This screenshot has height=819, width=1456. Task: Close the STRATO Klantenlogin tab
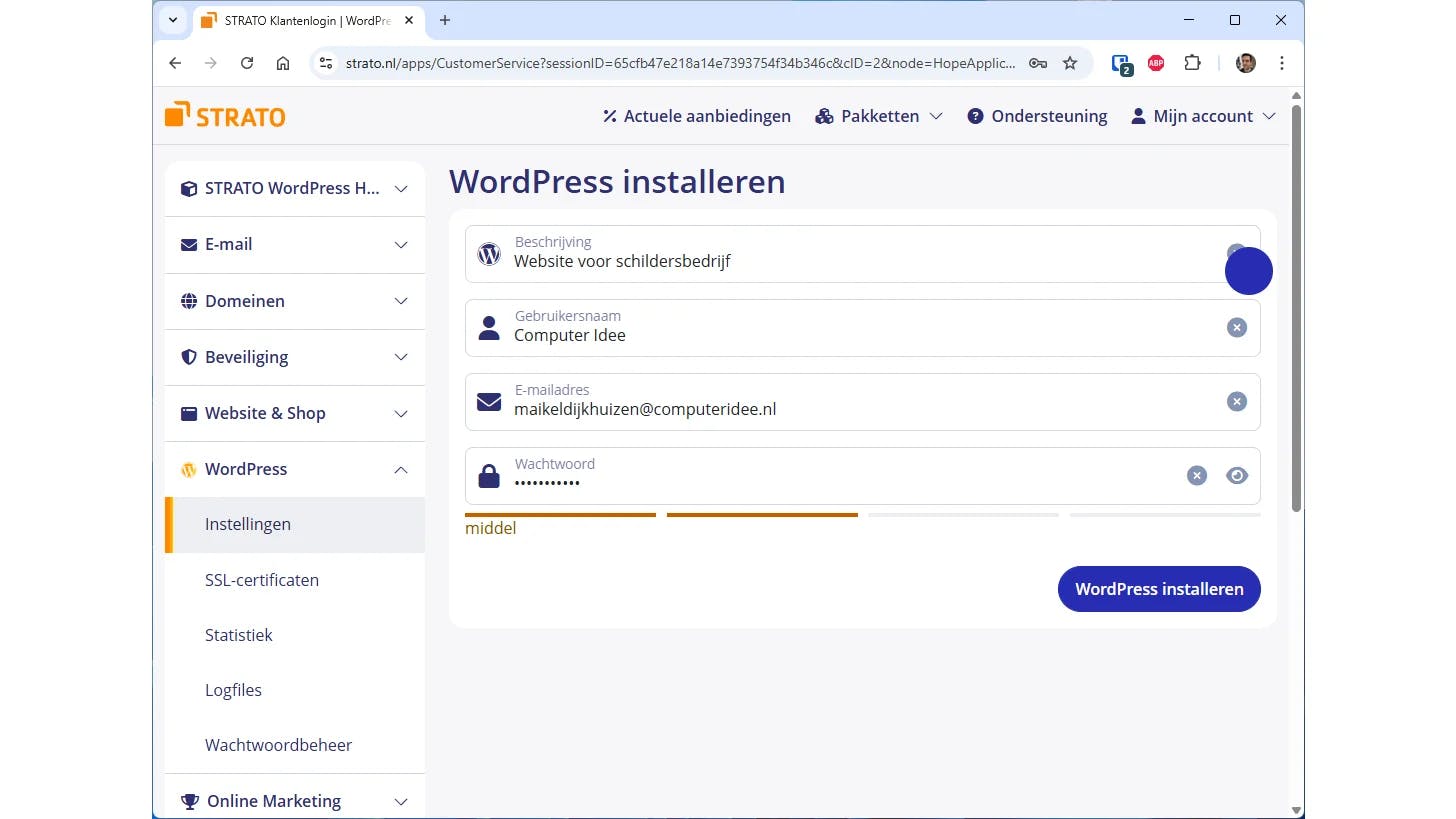click(x=410, y=20)
